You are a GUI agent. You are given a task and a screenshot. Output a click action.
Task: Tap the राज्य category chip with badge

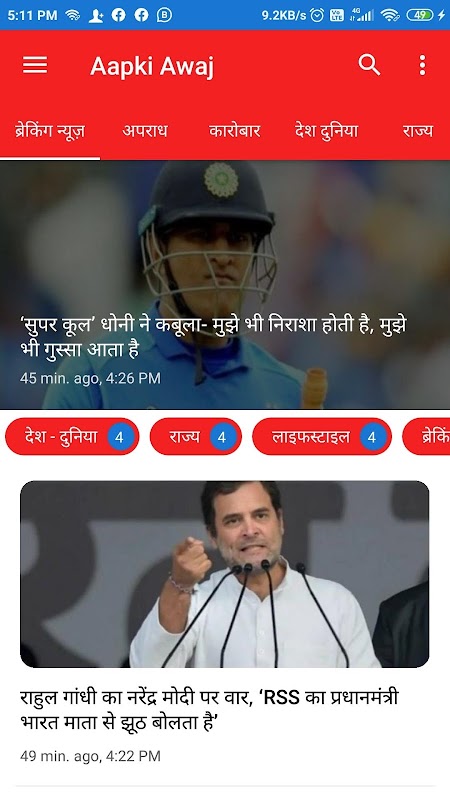click(x=196, y=437)
